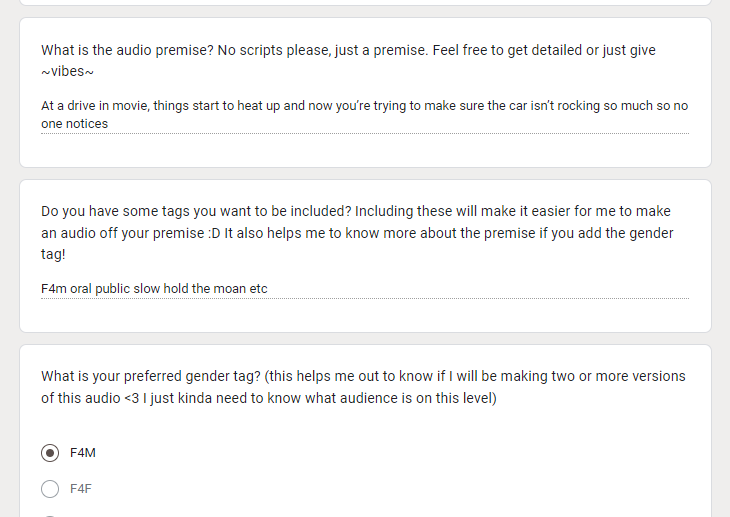The image size is (730, 517).
Task: Click the "~vibes~" text in premise question
Action: coord(68,71)
